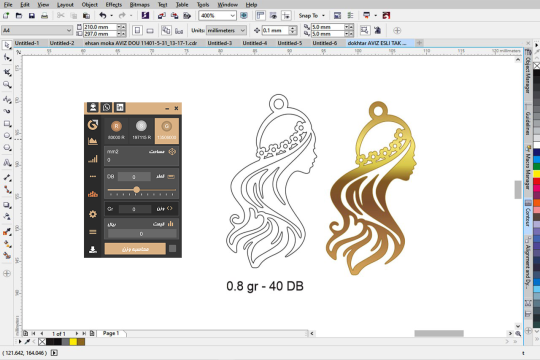The height and width of the screenshot is (360, 540).
Task: Select the R rose gold metal option
Action: [x=116, y=131]
